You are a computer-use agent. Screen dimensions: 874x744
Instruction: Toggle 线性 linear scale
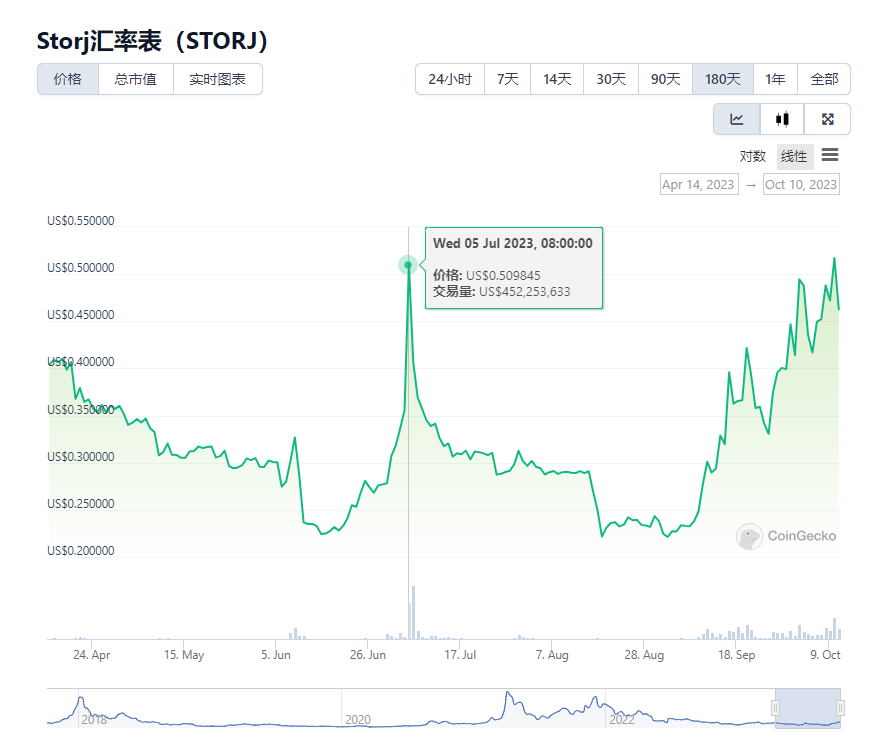795,156
